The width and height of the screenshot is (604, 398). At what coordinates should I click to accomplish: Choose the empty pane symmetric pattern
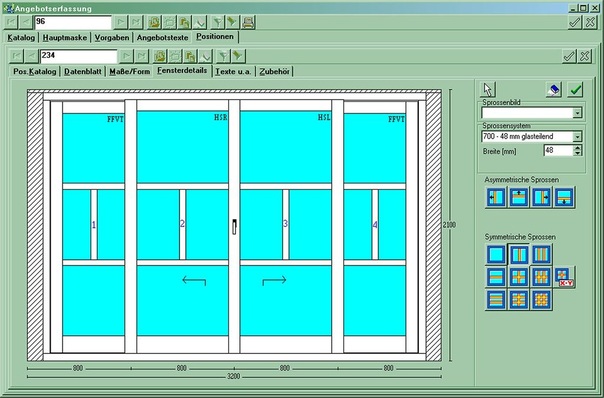(x=496, y=255)
